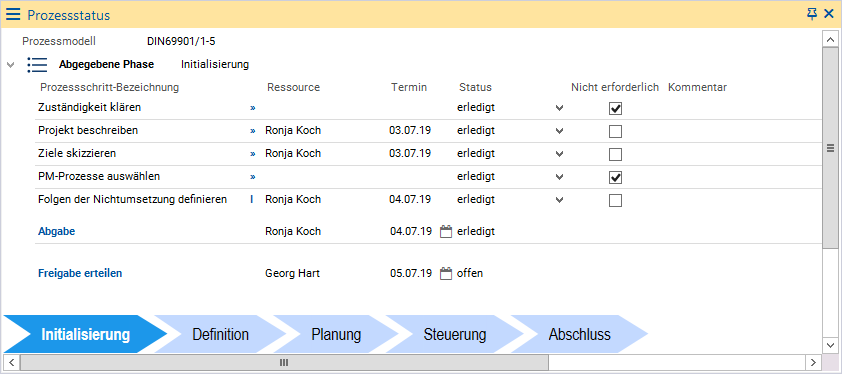Open calendar picker for Abgabe date
Screen dimensions: 842x374
coord(446,232)
